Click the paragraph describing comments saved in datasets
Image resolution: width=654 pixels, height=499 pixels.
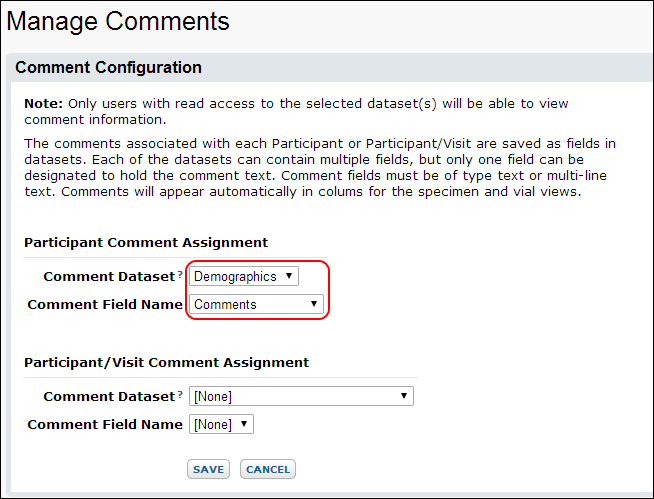(320, 167)
